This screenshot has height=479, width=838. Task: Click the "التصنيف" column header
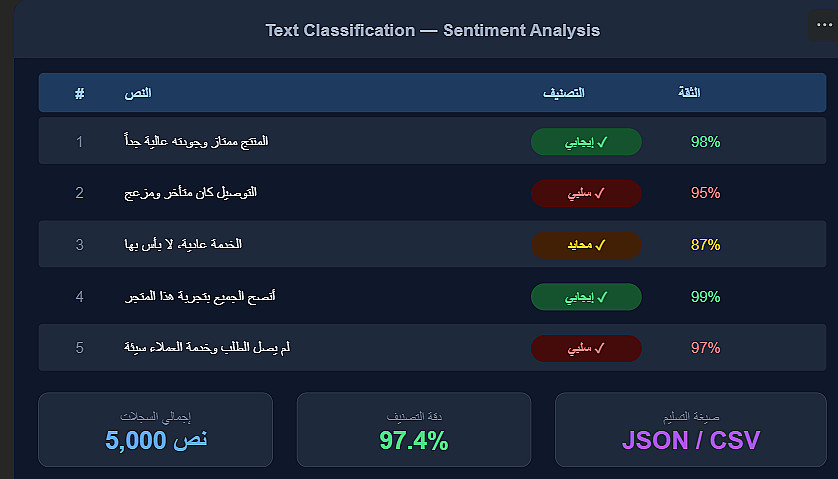pyautogui.click(x=563, y=93)
